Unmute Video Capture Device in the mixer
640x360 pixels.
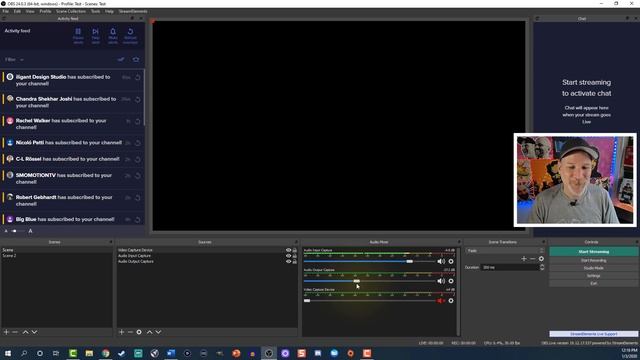click(x=441, y=301)
